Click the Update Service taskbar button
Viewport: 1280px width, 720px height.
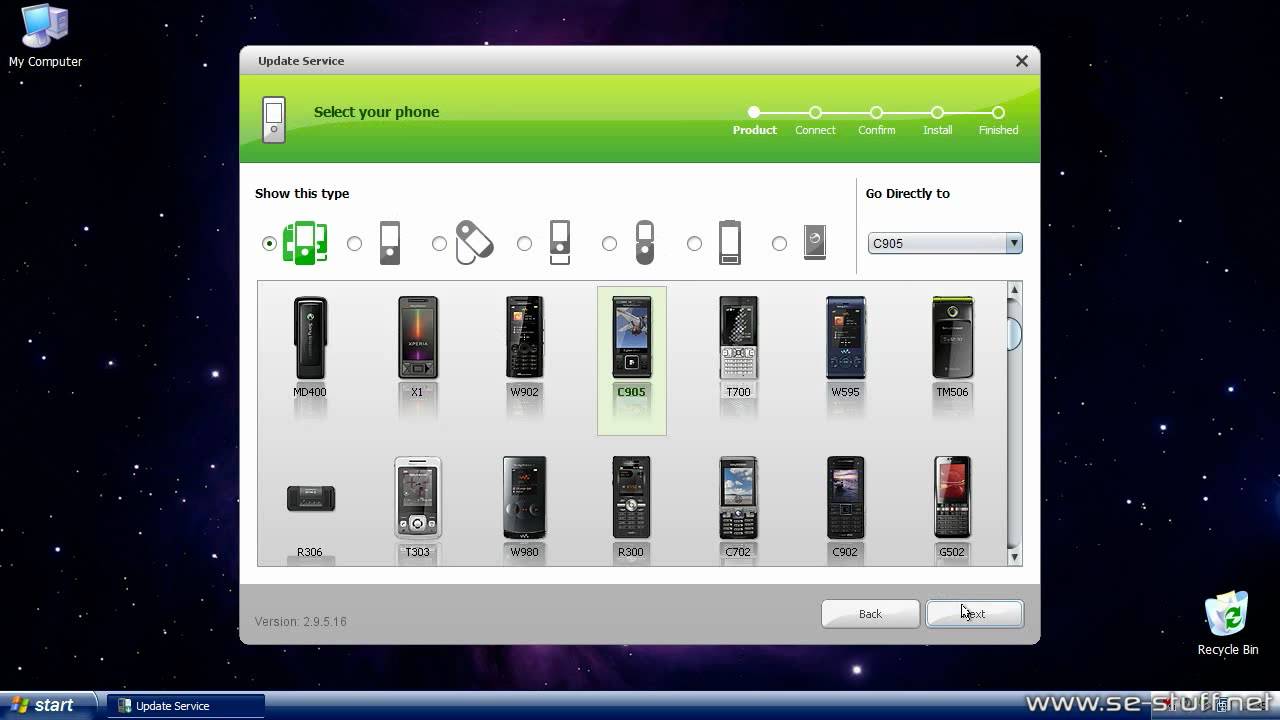pyautogui.click(x=185, y=706)
